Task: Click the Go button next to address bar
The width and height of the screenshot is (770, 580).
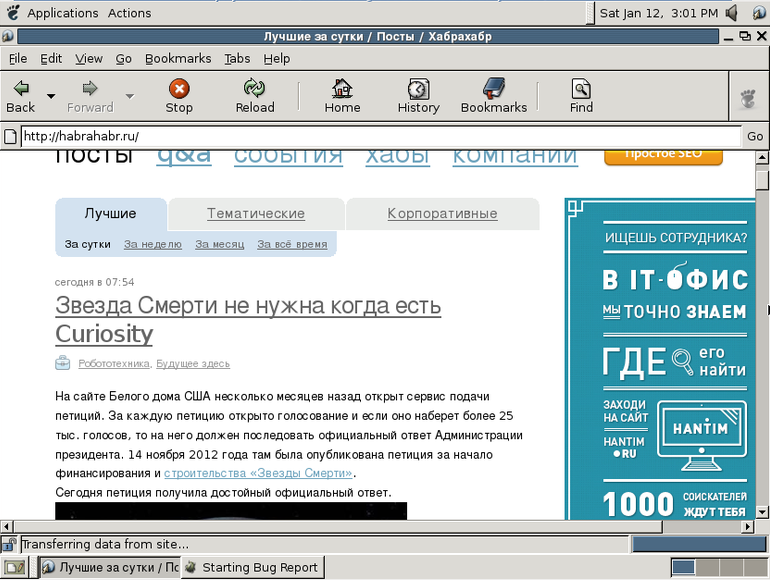Action: click(x=755, y=136)
